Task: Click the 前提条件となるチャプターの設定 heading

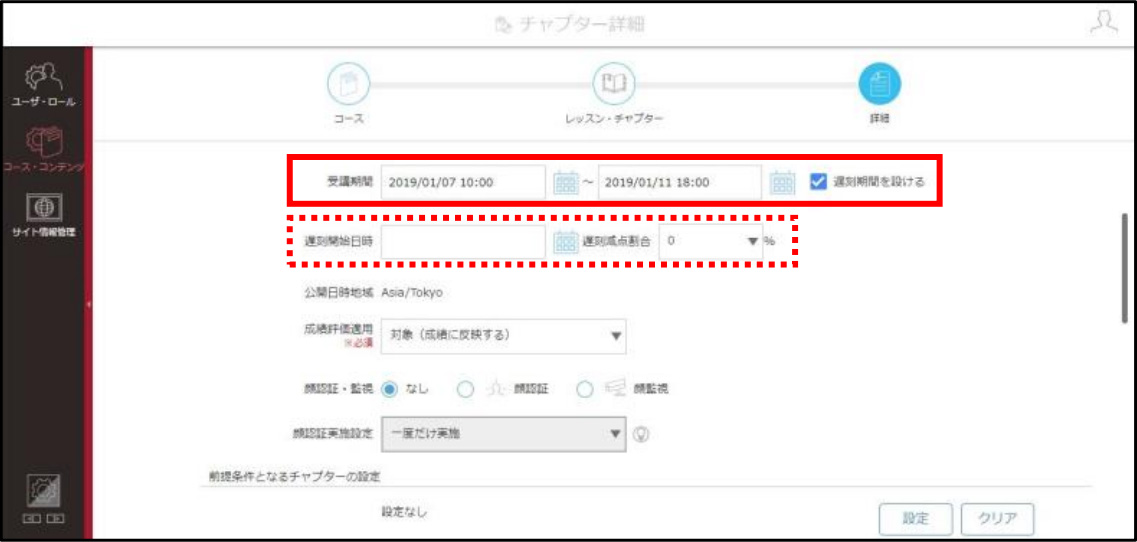Action: coord(292,477)
